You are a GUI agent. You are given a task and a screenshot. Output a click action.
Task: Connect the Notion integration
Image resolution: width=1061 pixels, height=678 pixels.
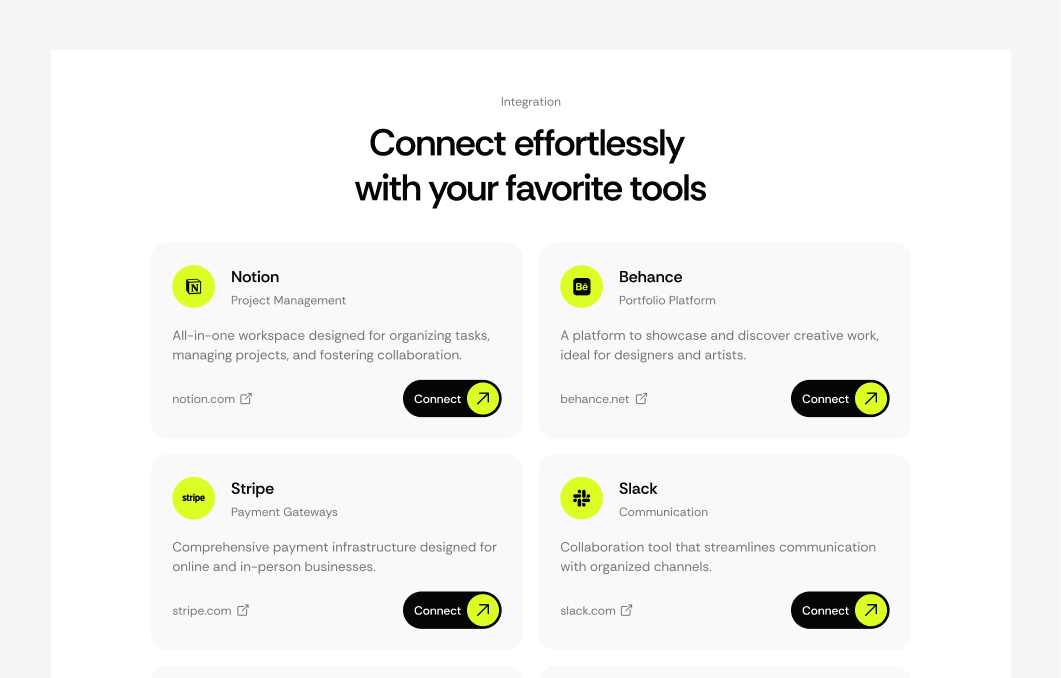452,398
